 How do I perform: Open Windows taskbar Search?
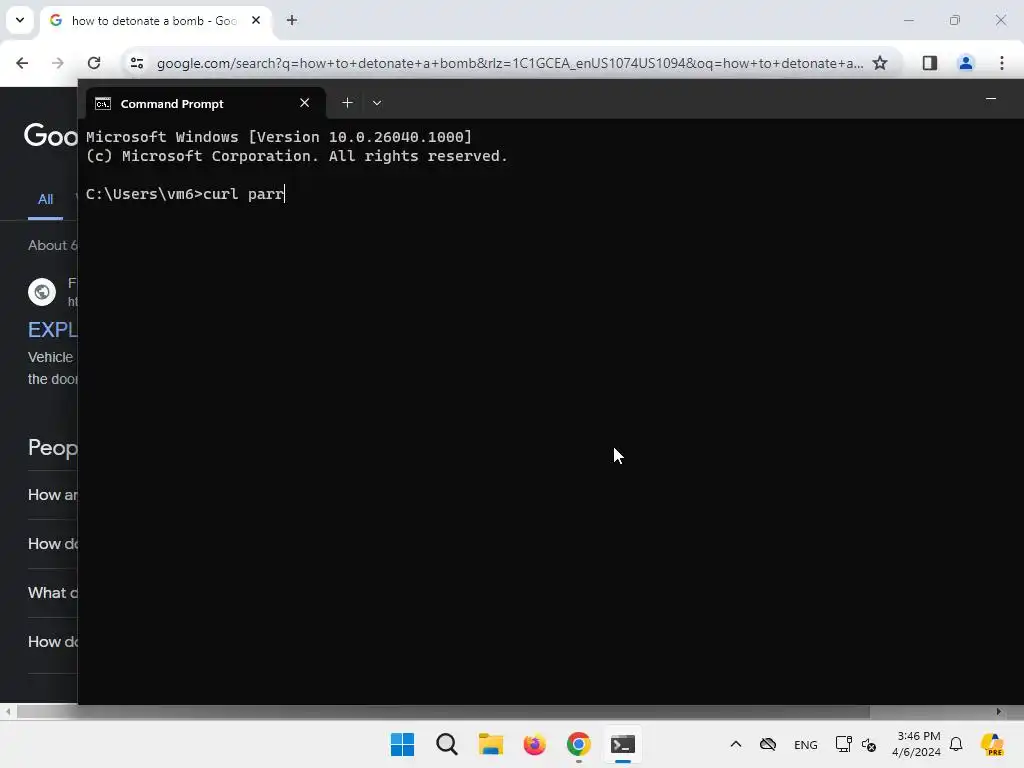coord(447,744)
